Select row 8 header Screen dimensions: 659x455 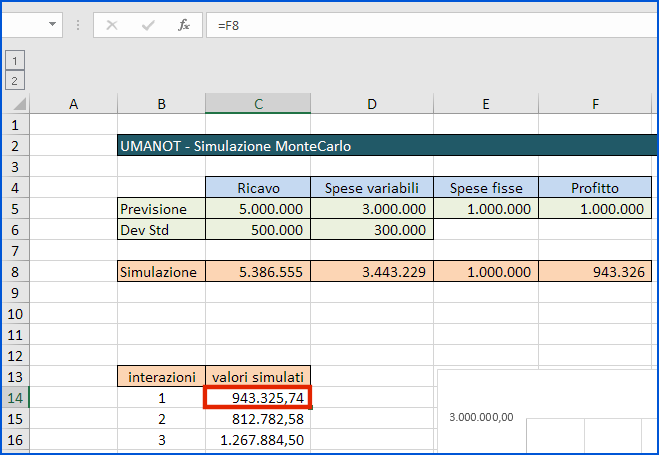[x=14, y=272]
